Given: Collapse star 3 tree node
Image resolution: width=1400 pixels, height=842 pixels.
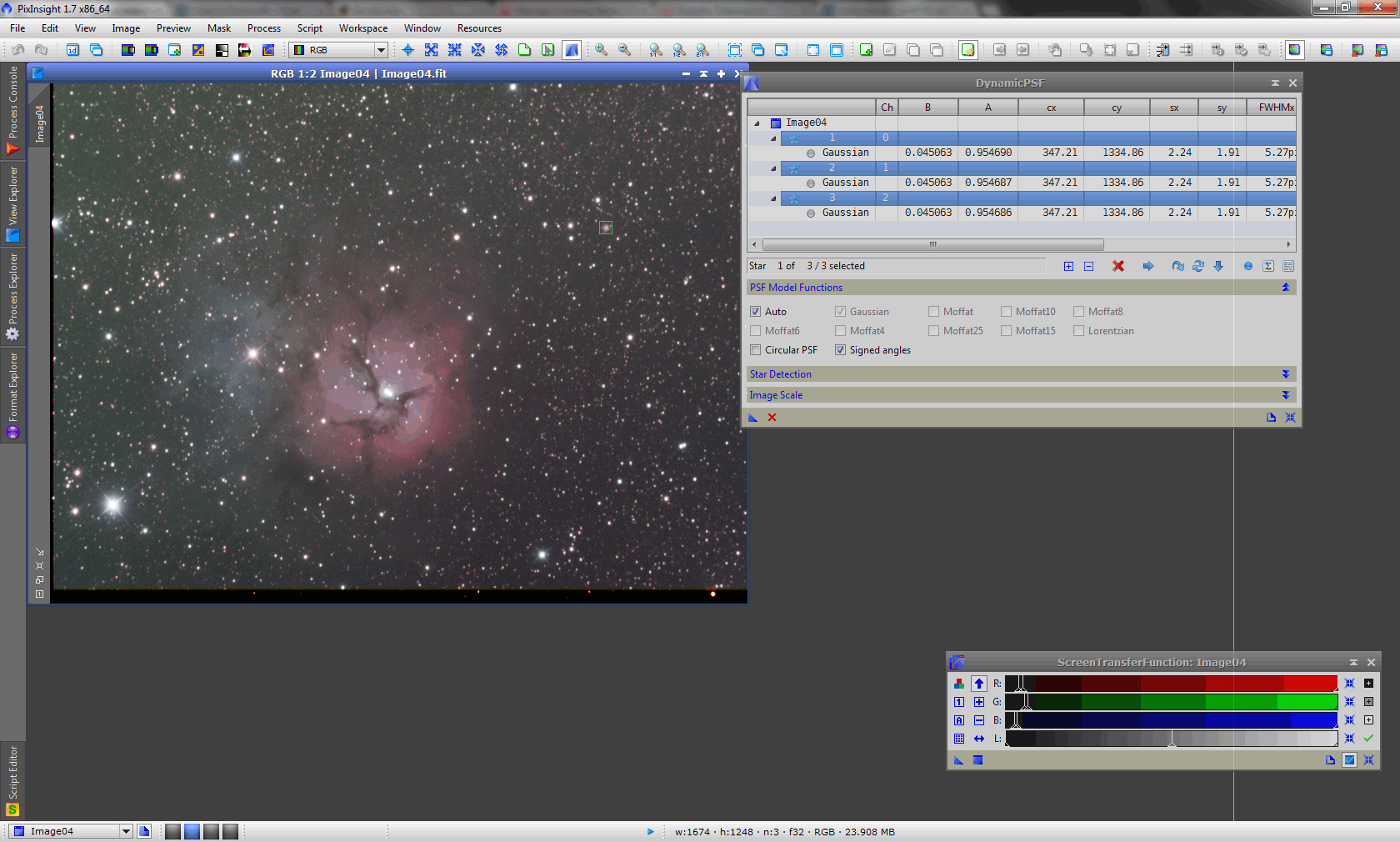Looking at the screenshot, I should pyautogui.click(x=773, y=198).
